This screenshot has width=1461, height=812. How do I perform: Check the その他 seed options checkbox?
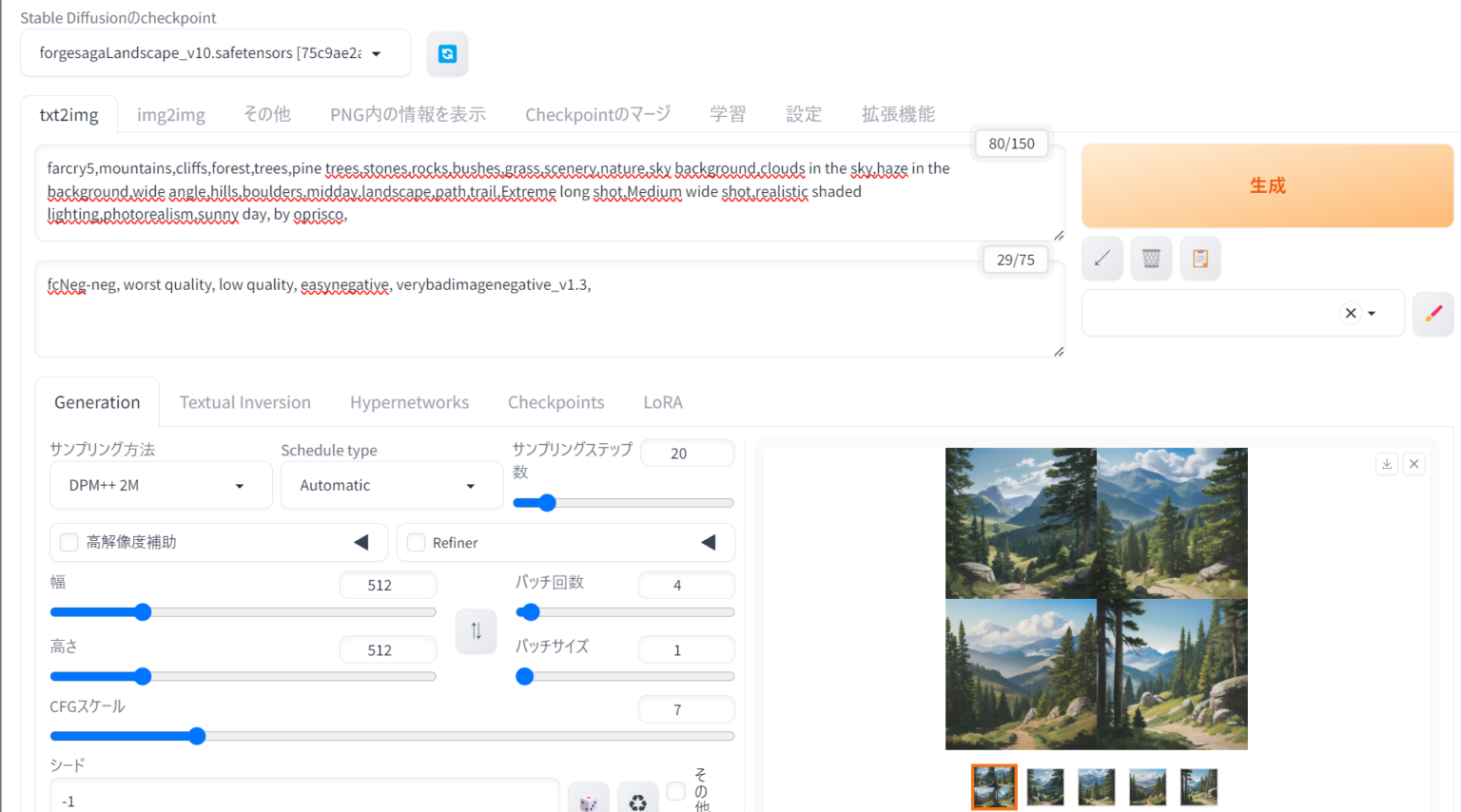coord(674,790)
